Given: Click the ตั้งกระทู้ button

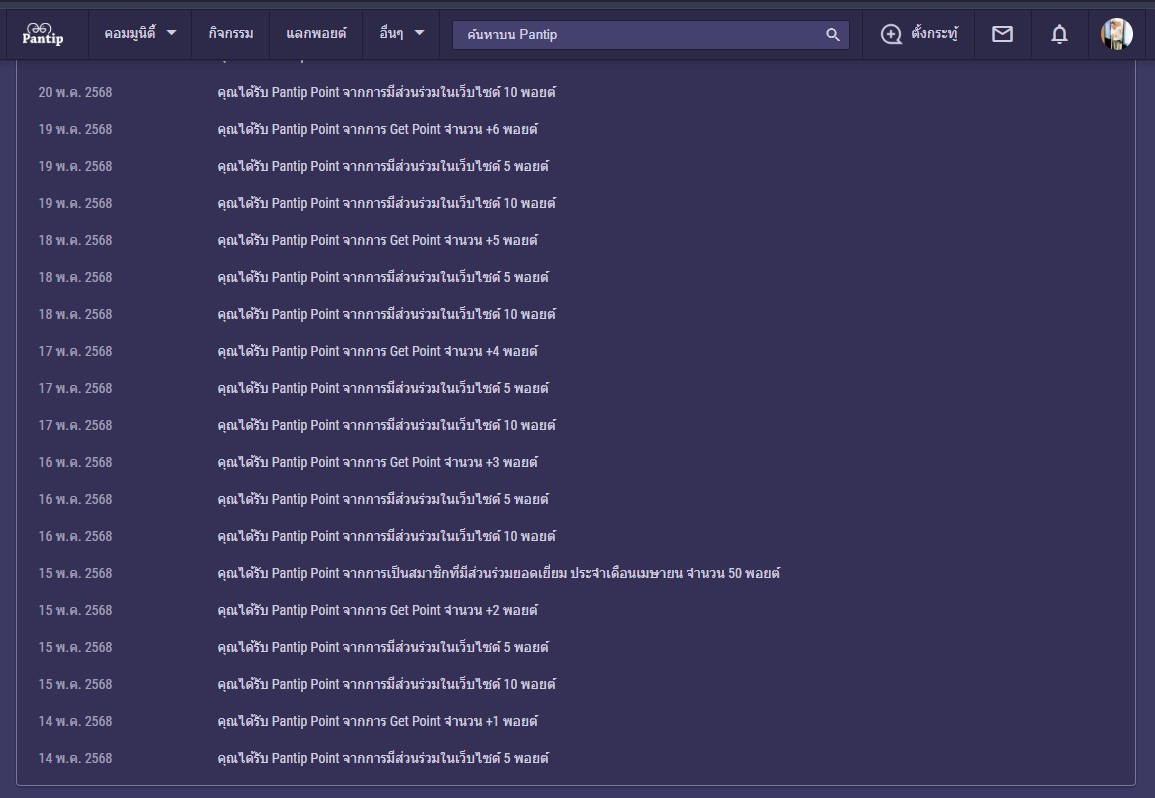Looking at the screenshot, I should [x=919, y=34].
